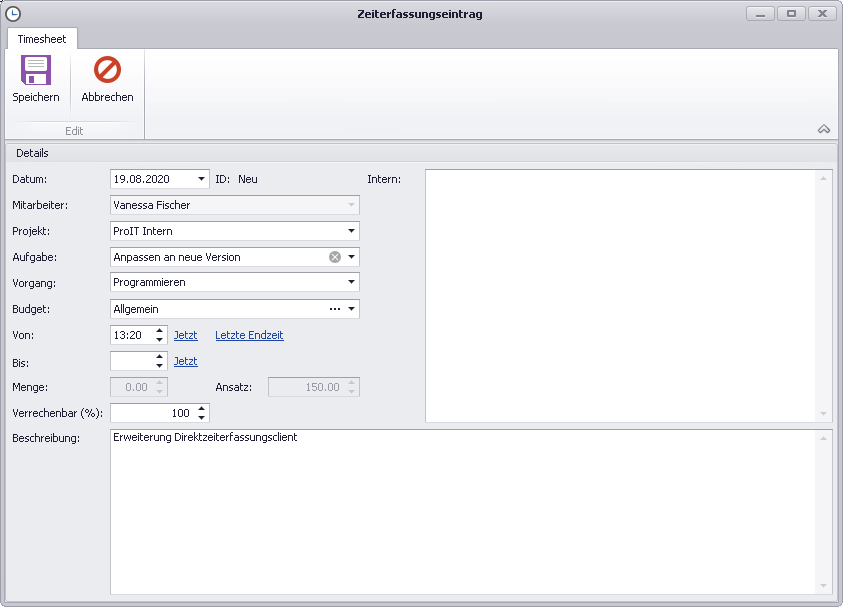Clear the Aufgabe field with the X icon

(x=335, y=257)
